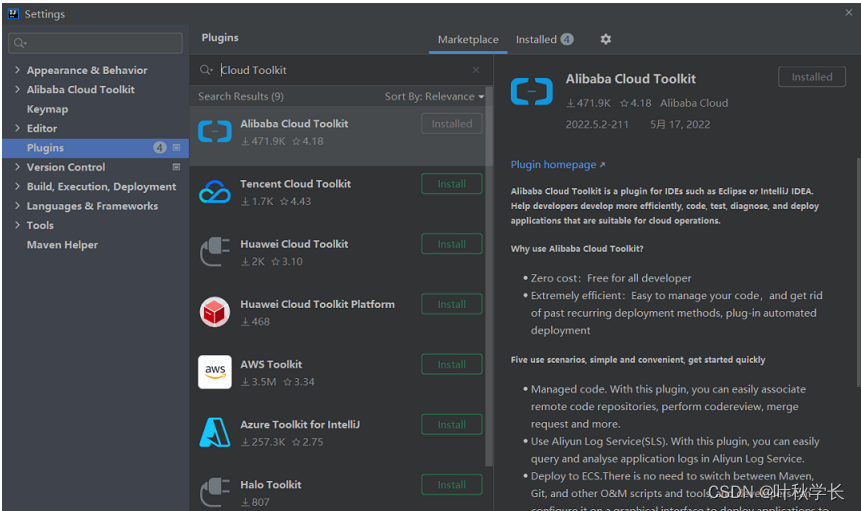Click the Plugins update count badge in sidebar
Image resolution: width=861 pixels, height=511 pixels.
(159, 147)
